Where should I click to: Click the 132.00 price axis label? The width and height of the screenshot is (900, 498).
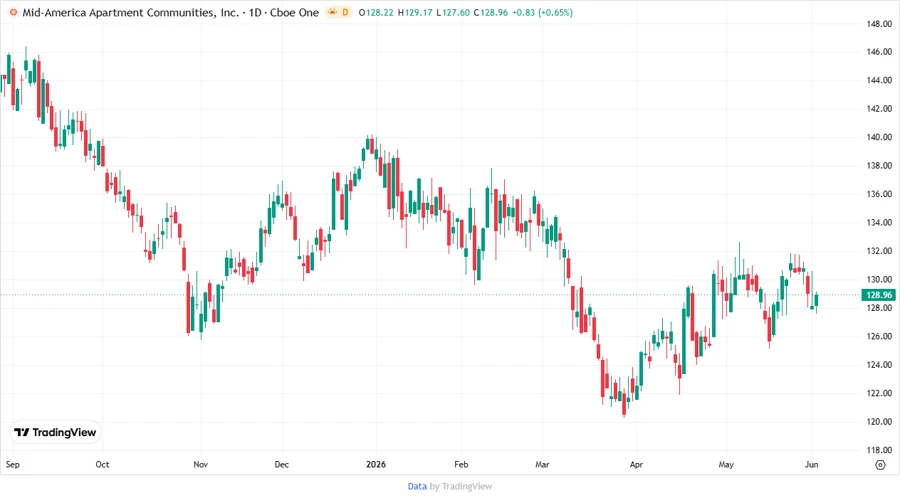click(879, 251)
